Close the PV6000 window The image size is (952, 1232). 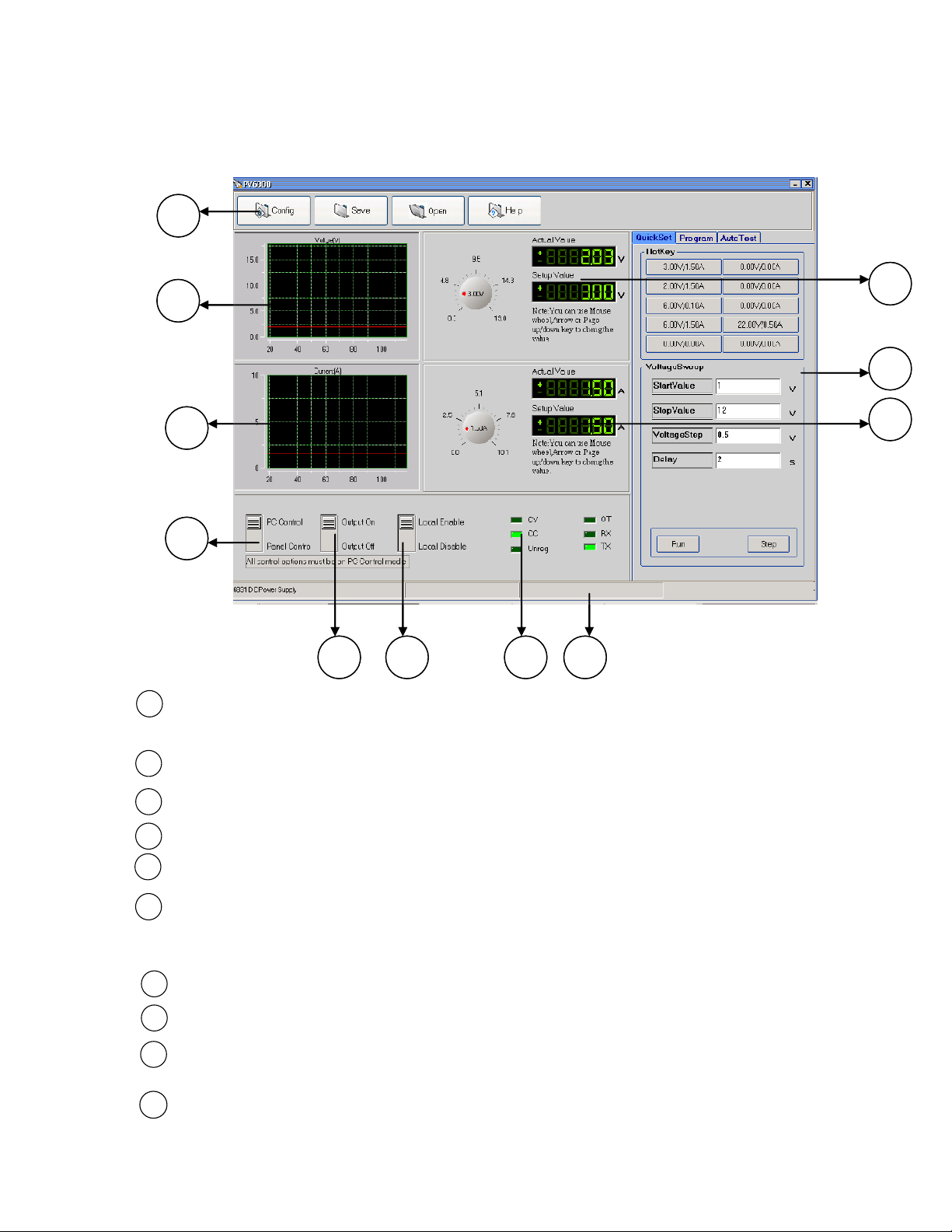tap(808, 184)
